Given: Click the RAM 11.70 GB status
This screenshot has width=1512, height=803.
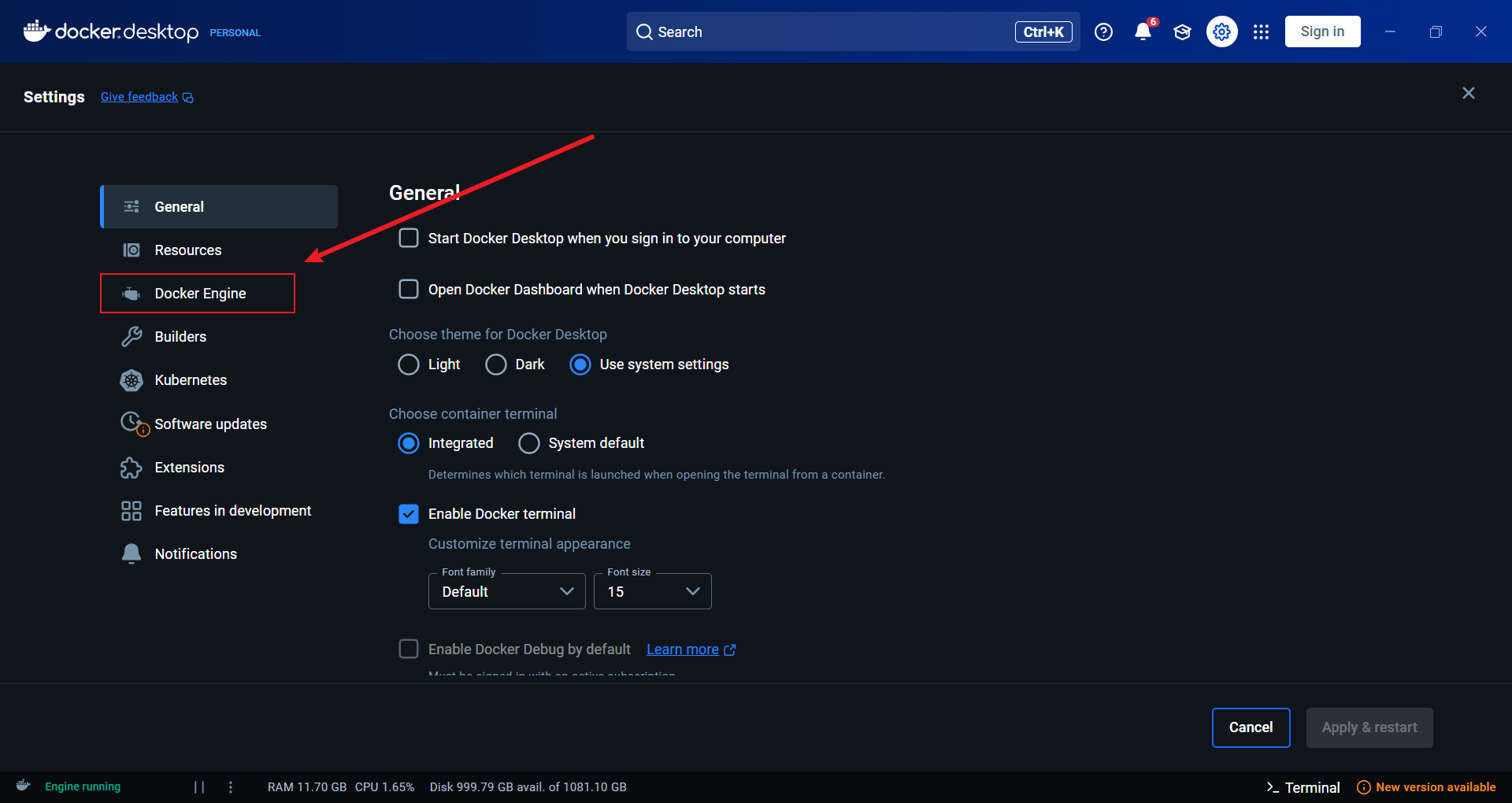Looking at the screenshot, I should [x=307, y=787].
